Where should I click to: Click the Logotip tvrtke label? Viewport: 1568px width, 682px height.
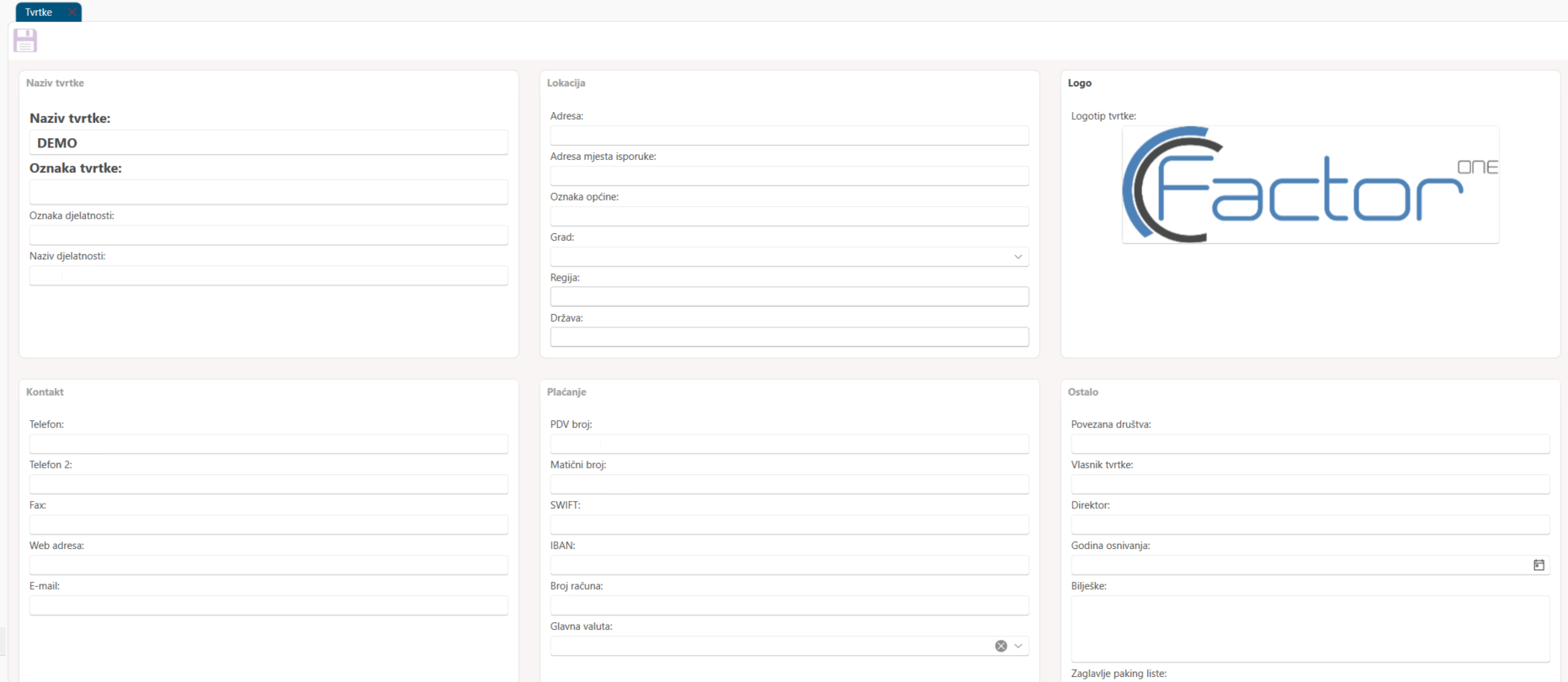tap(1103, 116)
